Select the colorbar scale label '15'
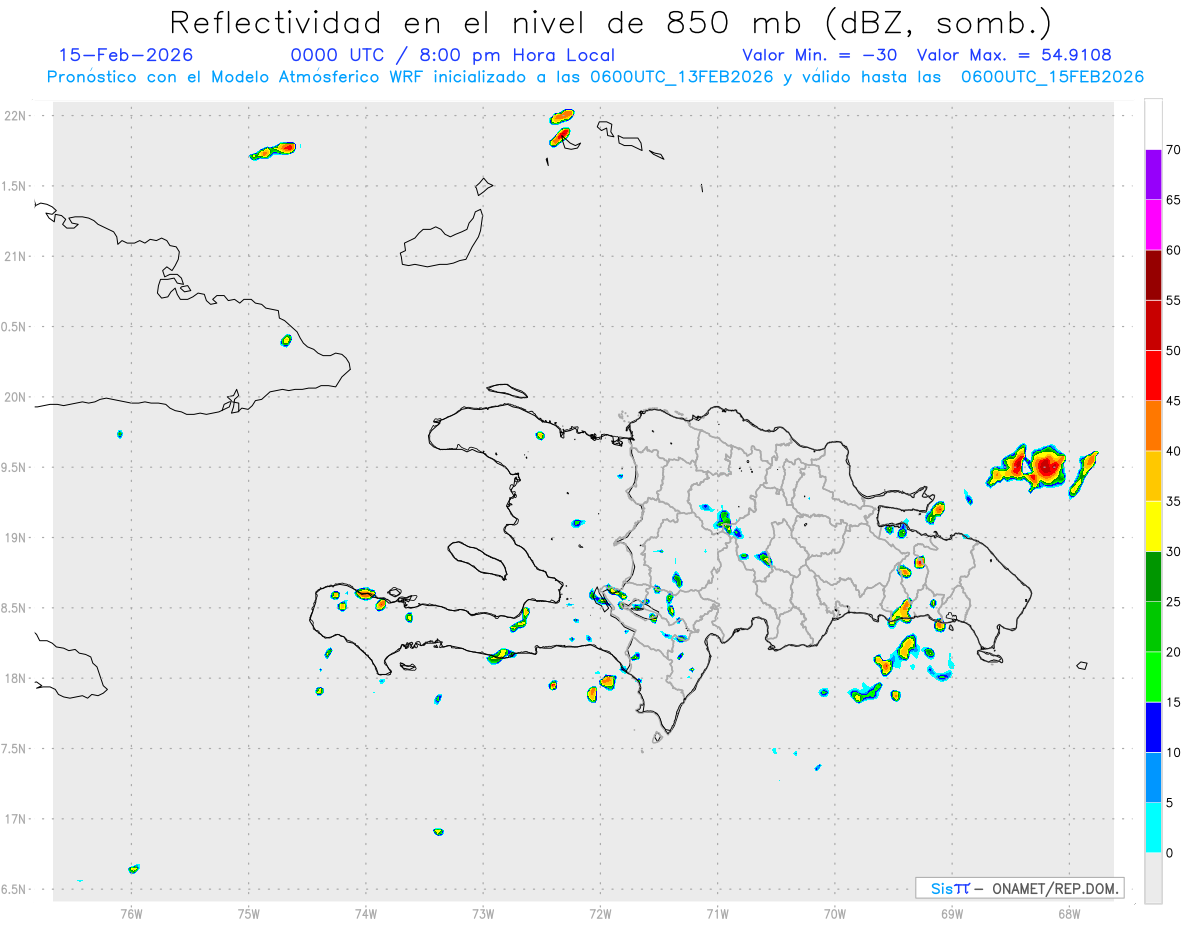 pyautogui.click(x=1174, y=702)
